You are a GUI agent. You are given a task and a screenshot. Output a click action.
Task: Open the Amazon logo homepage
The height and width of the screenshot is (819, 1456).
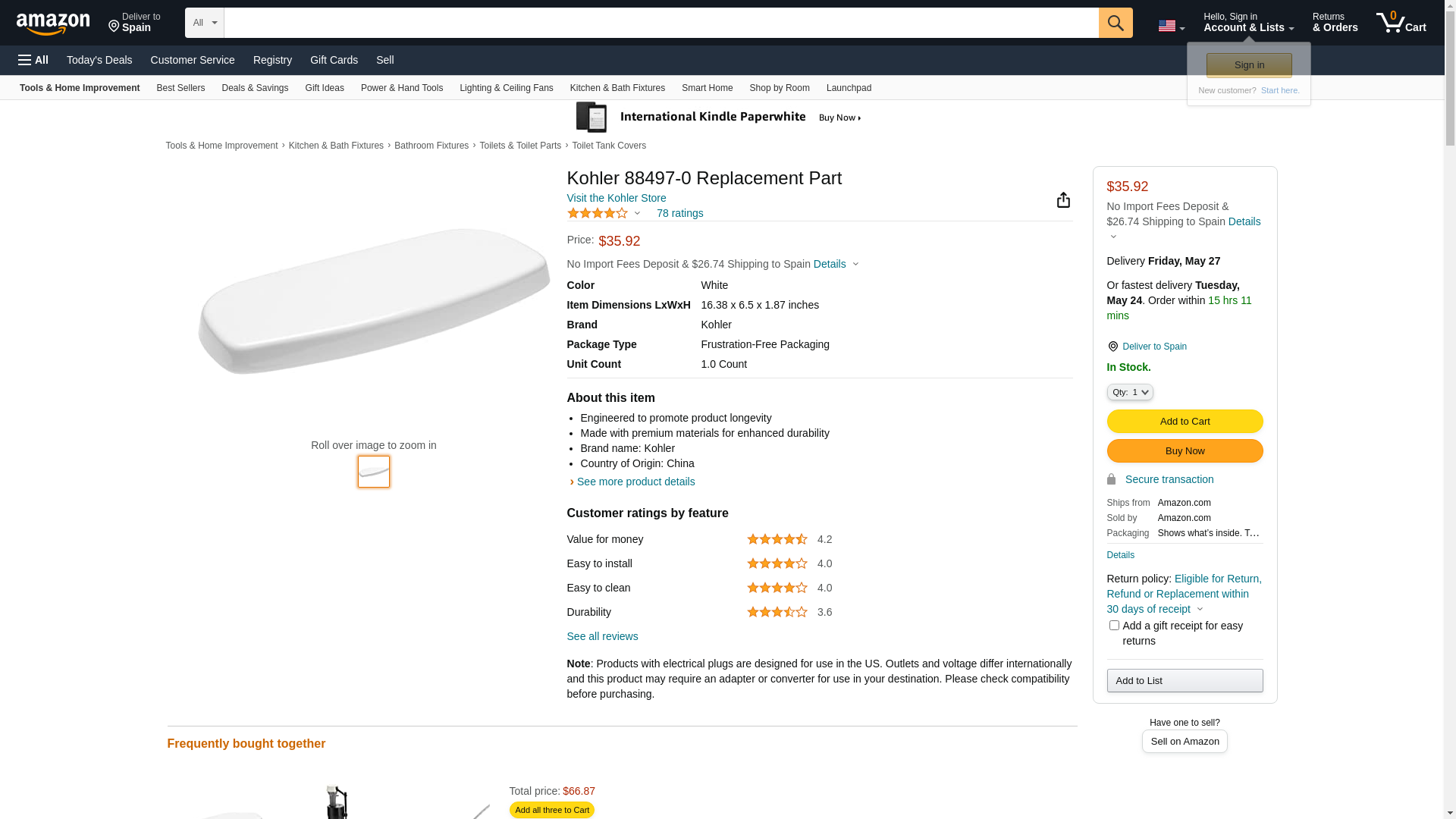coord(53,24)
